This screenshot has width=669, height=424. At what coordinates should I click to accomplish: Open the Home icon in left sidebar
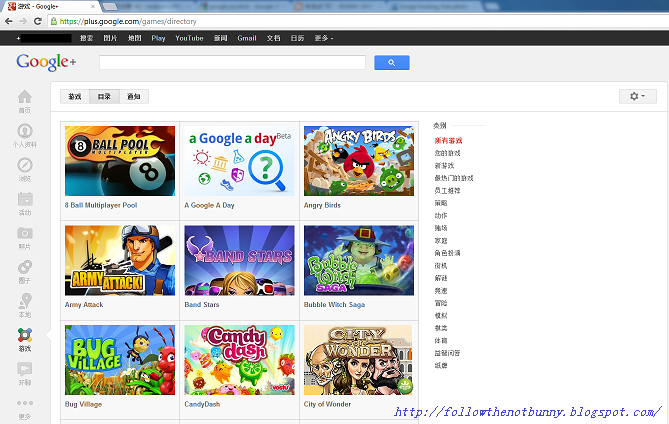pos(24,98)
